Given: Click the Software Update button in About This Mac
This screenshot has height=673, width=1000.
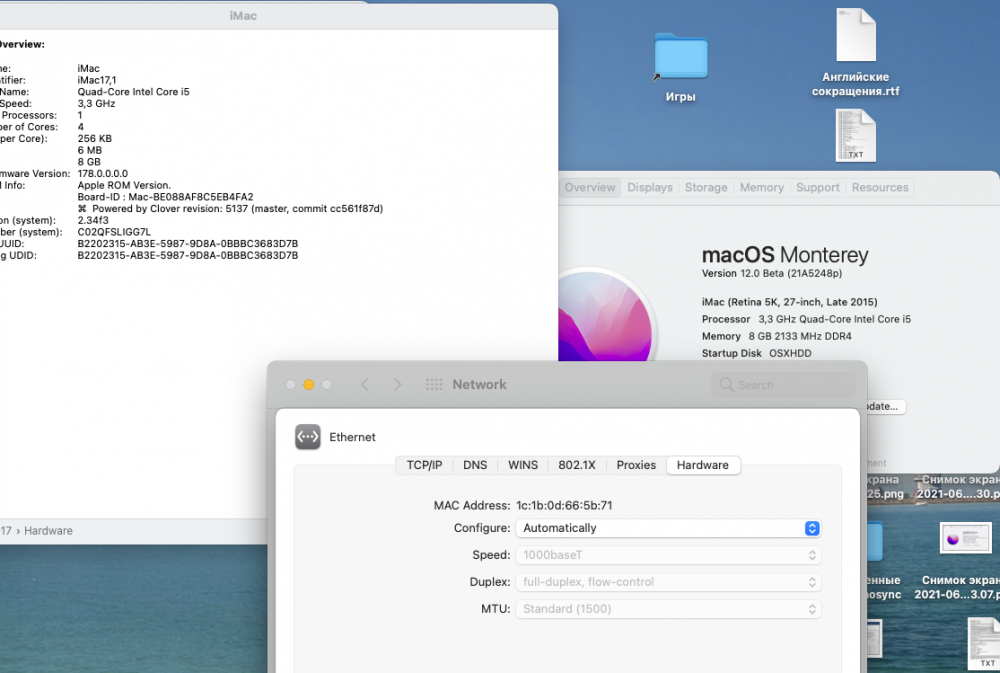Looking at the screenshot, I should 884,406.
